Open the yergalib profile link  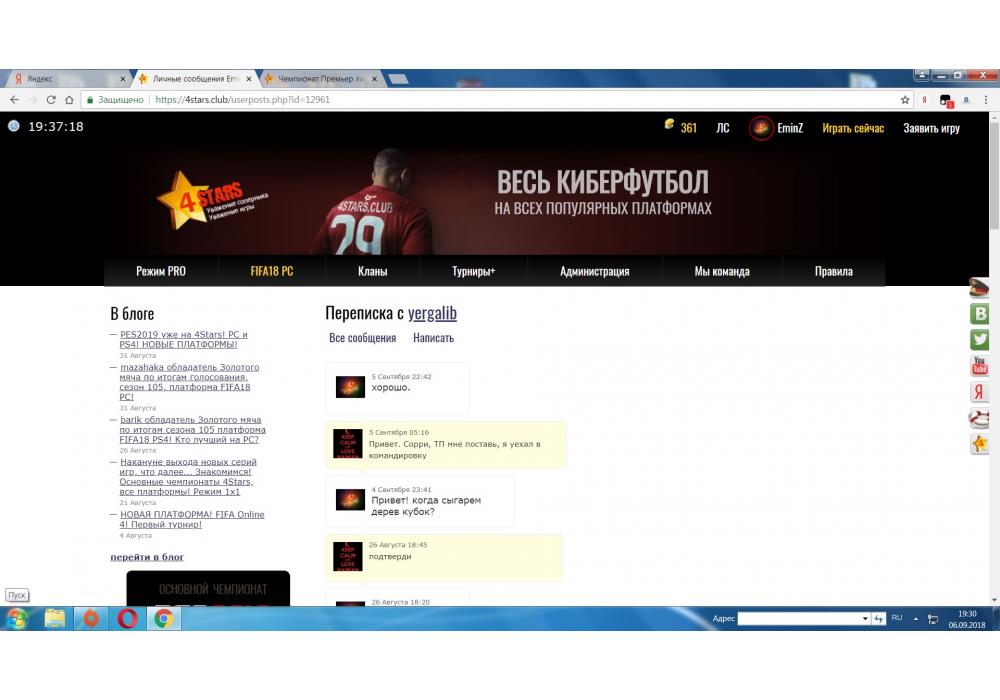tap(432, 313)
